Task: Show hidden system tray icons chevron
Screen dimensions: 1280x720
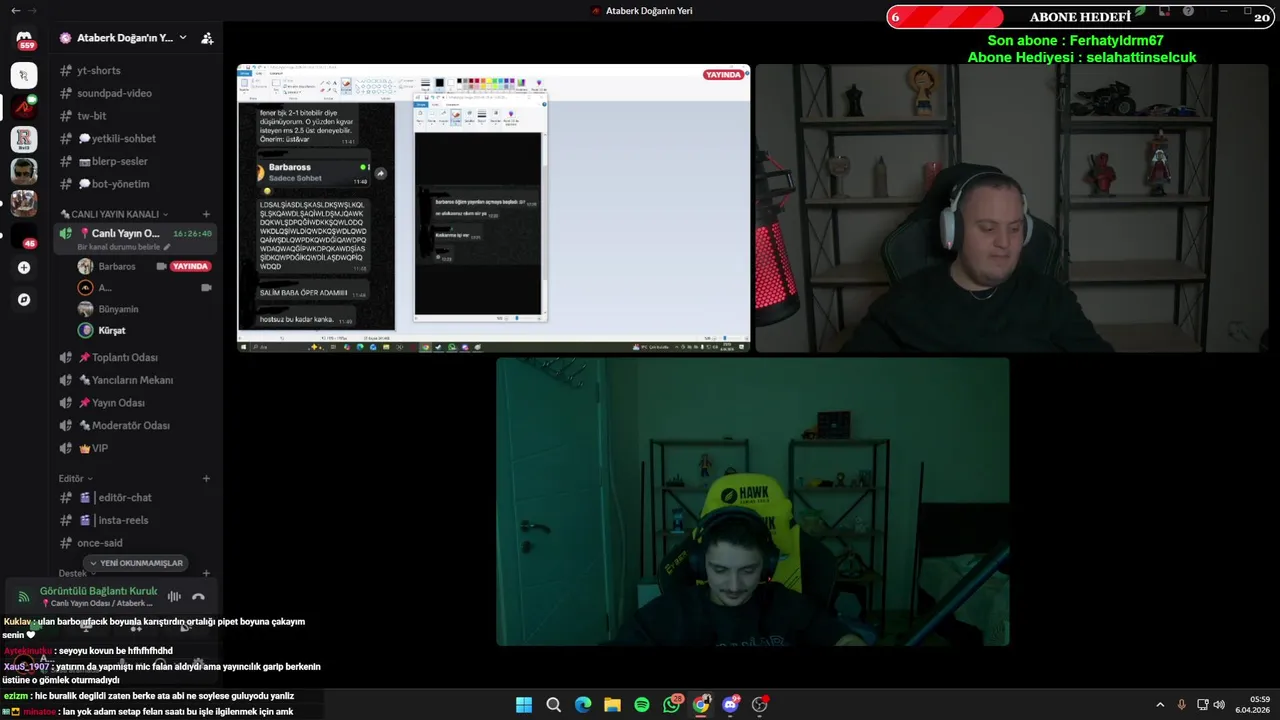Action: pos(1160,705)
